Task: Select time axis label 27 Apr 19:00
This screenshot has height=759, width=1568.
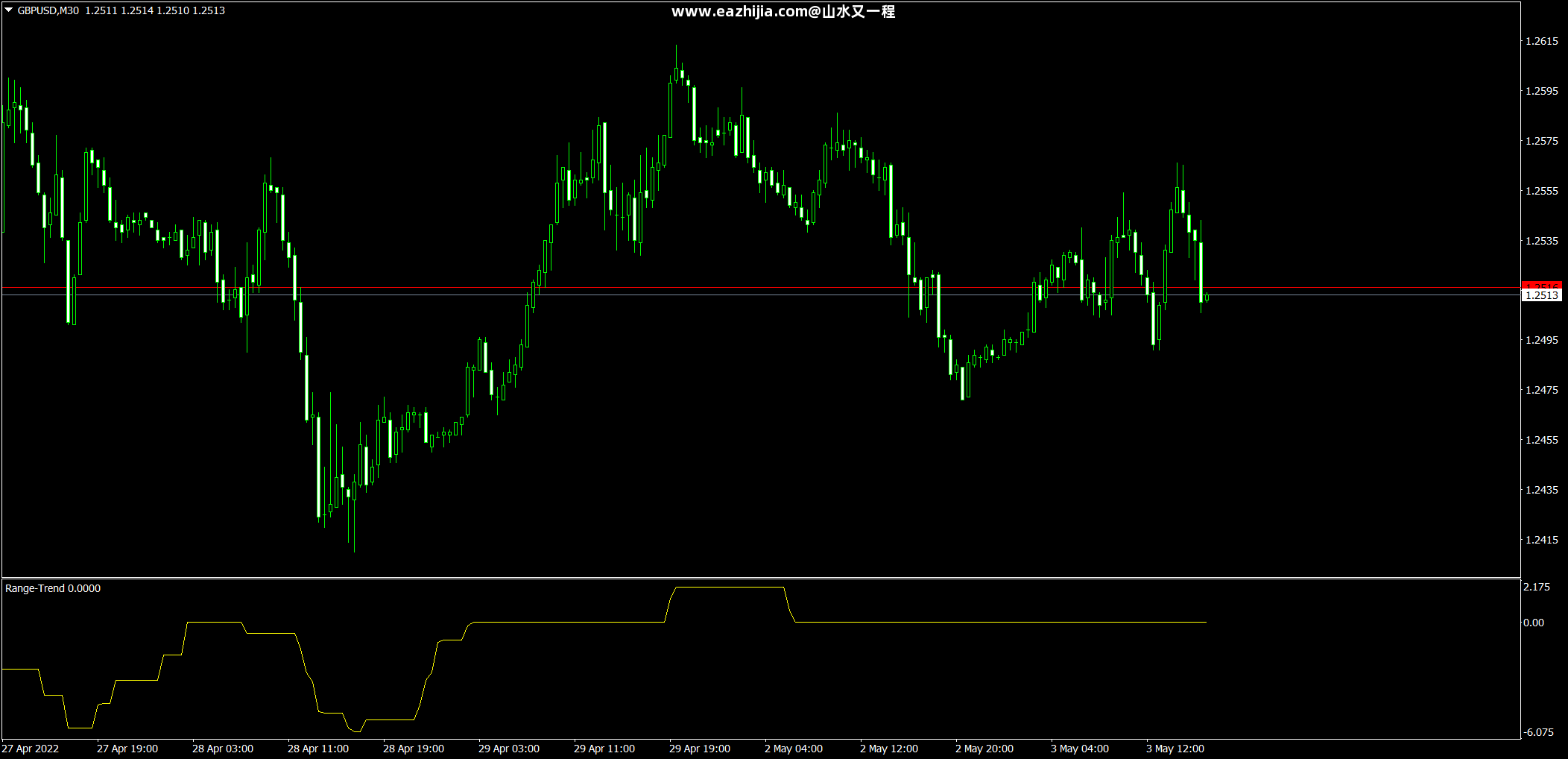Action: 127,749
